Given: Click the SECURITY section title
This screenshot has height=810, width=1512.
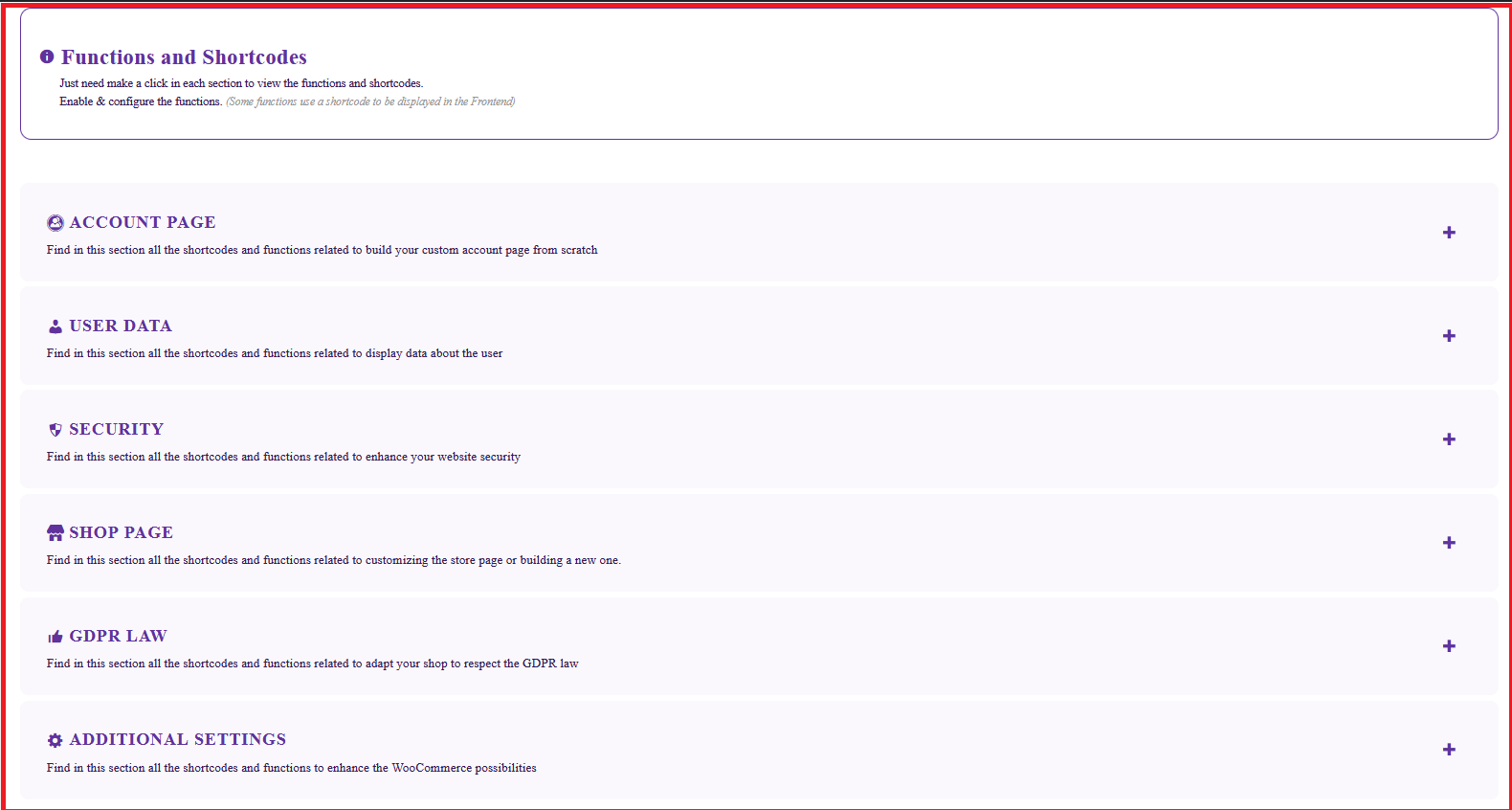Looking at the screenshot, I should click(117, 429).
